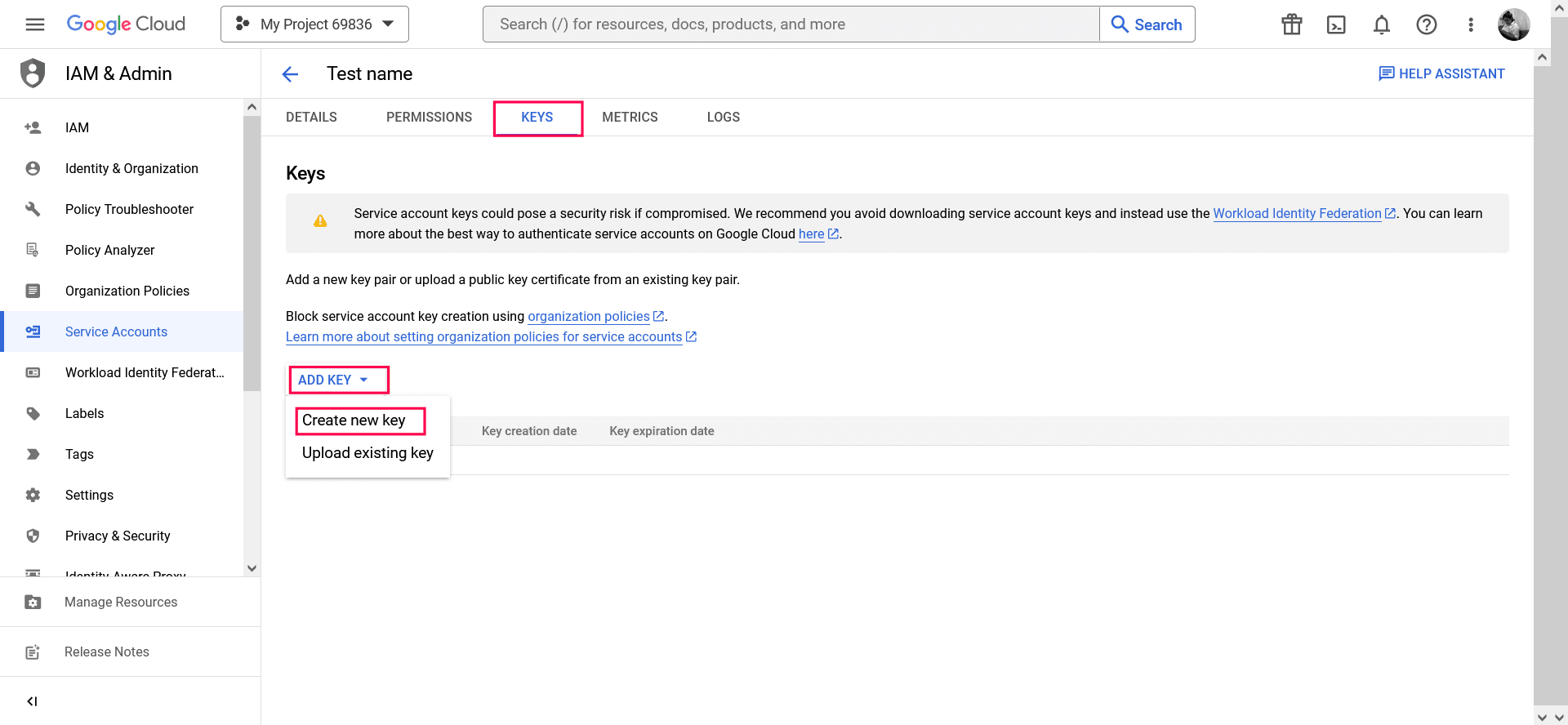Image resolution: width=1568 pixels, height=725 pixels.
Task: Go back using the arrow beside Test name
Action: 290,74
